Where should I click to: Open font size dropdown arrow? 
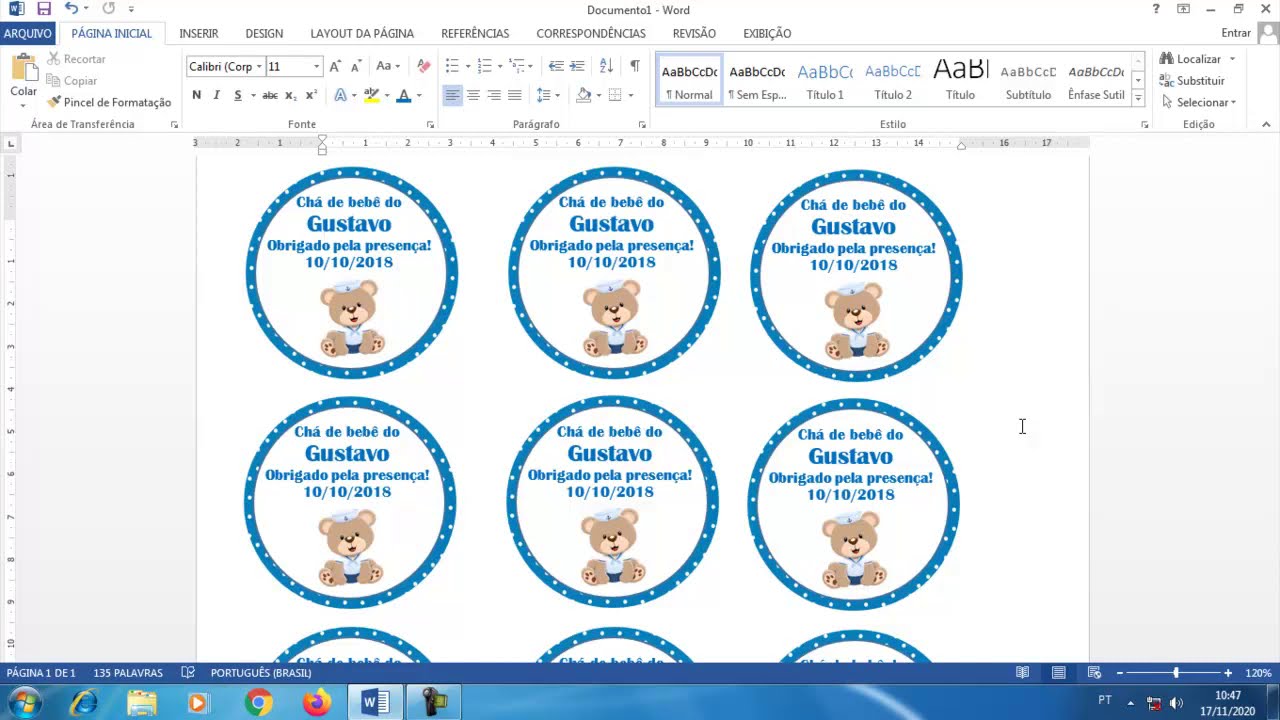317,66
